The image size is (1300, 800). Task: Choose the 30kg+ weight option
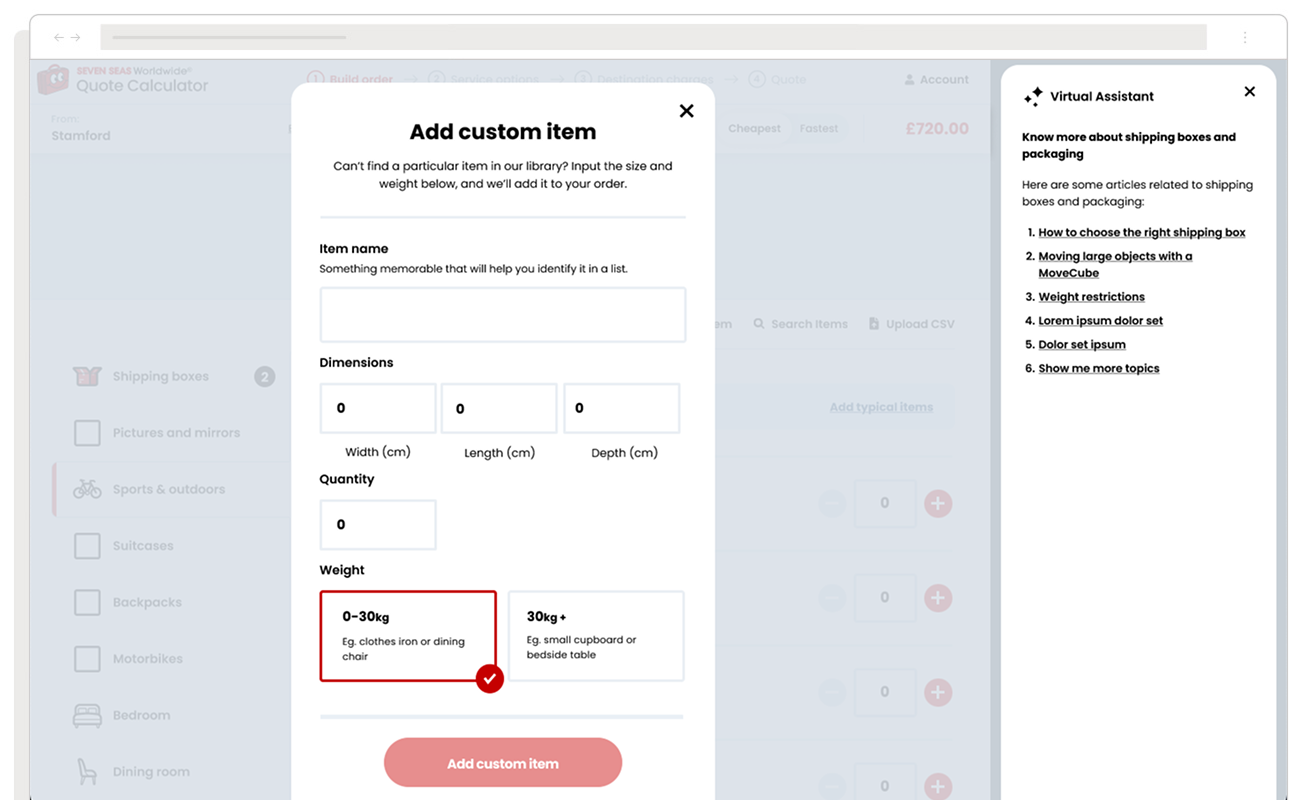(x=596, y=635)
